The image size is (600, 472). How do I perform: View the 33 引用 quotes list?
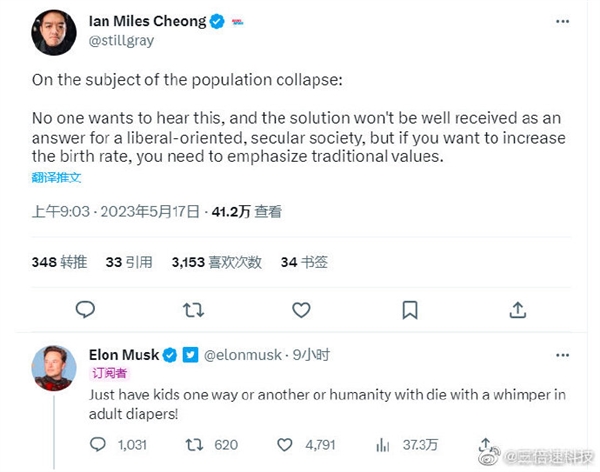129,262
